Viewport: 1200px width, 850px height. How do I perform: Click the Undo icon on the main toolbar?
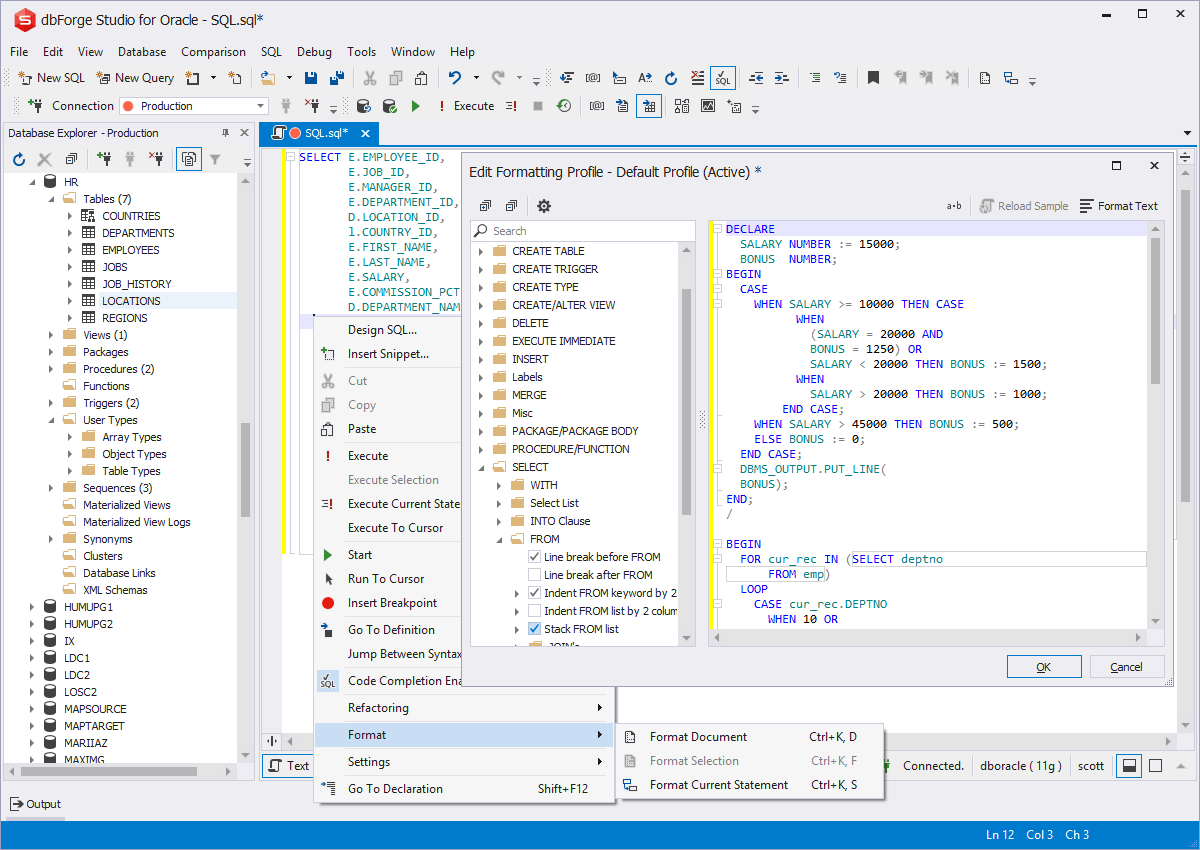[456, 77]
